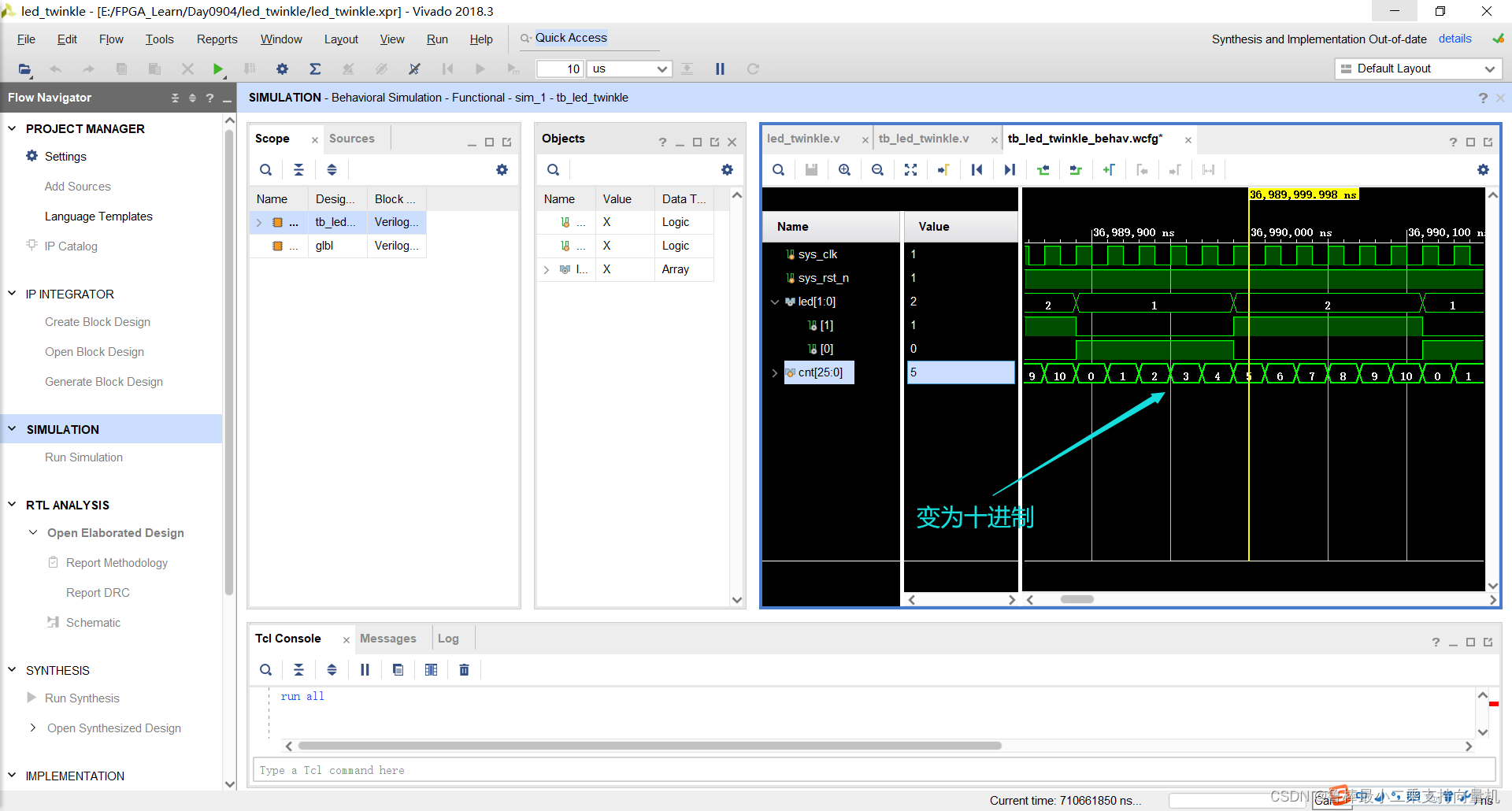This screenshot has height=811, width=1512.
Task: Collapse the PROJECT MANAGER section
Action: 12,128
